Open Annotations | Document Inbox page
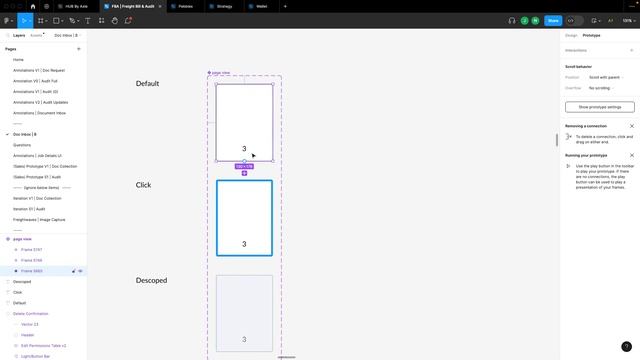This screenshot has height=360, width=640. [40, 113]
